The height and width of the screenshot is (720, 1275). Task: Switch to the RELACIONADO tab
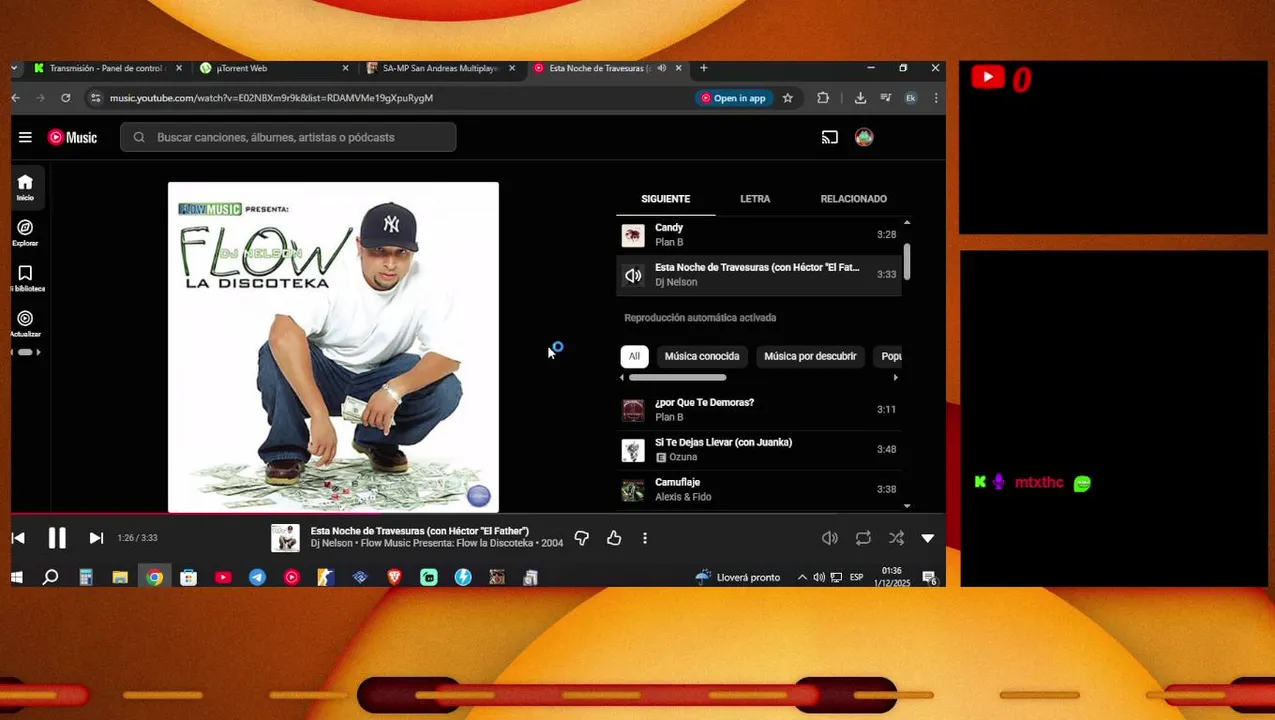[853, 199]
